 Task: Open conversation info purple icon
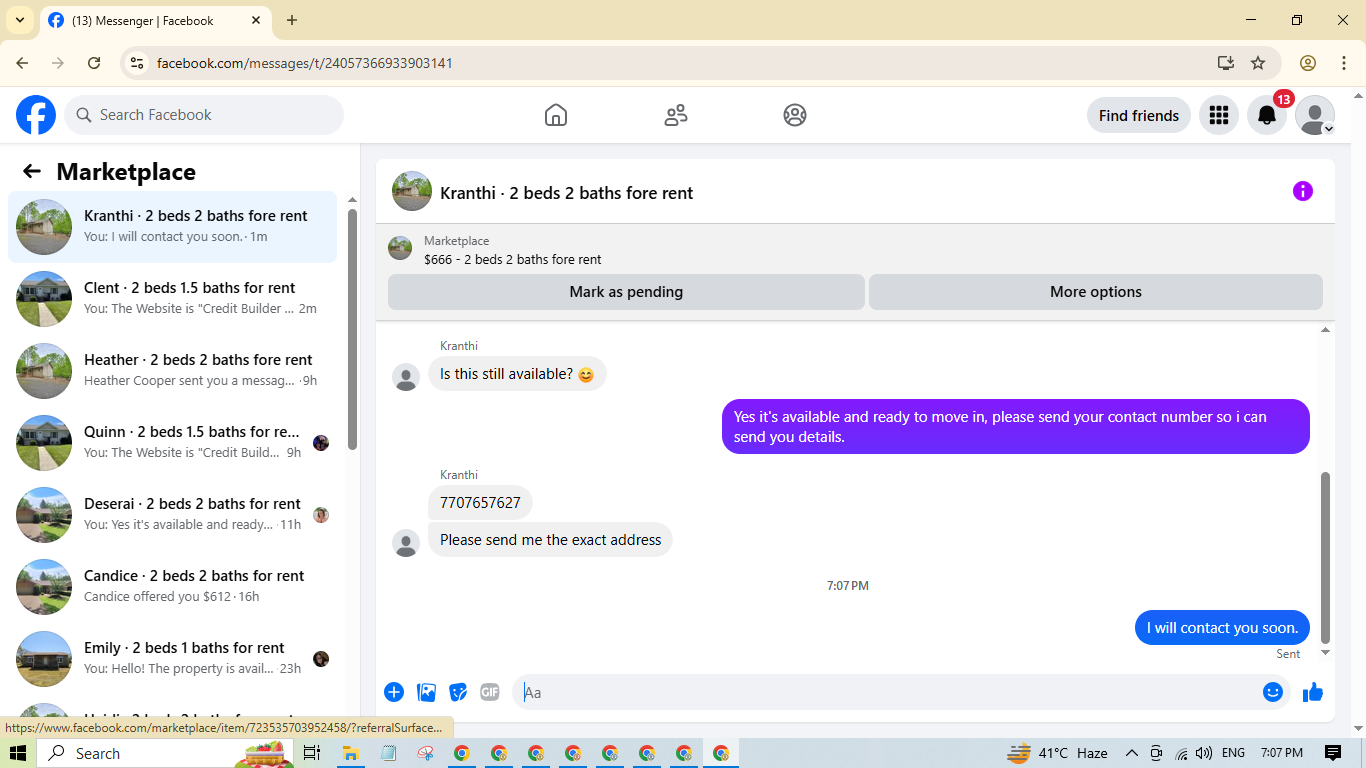[1302, 191]
